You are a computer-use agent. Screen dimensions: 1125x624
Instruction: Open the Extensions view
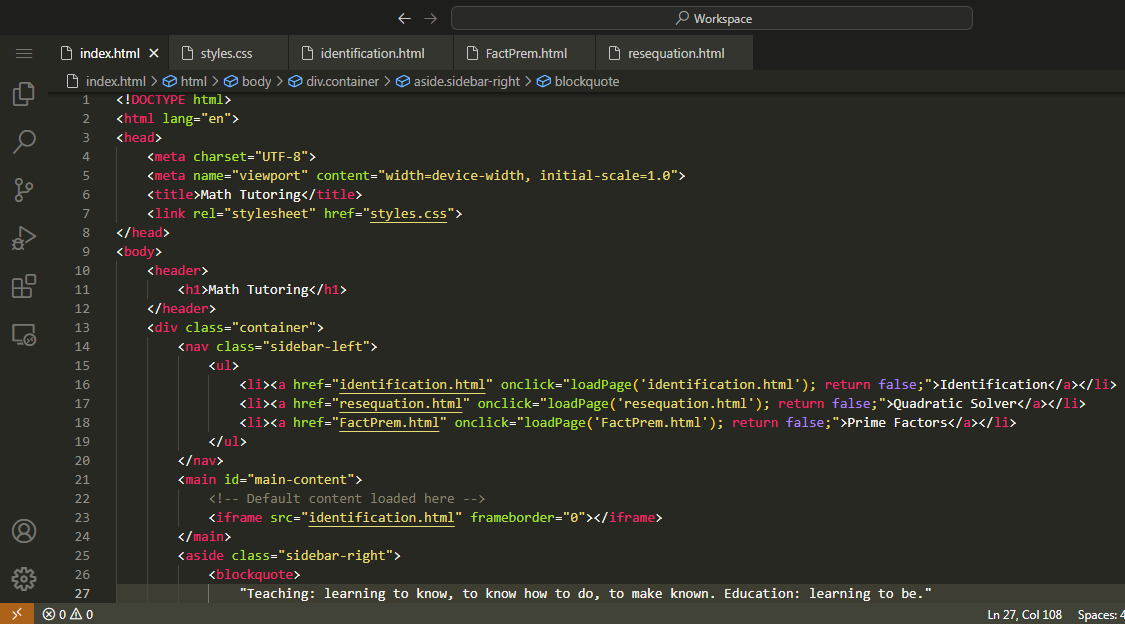click(x=24, y=287)
